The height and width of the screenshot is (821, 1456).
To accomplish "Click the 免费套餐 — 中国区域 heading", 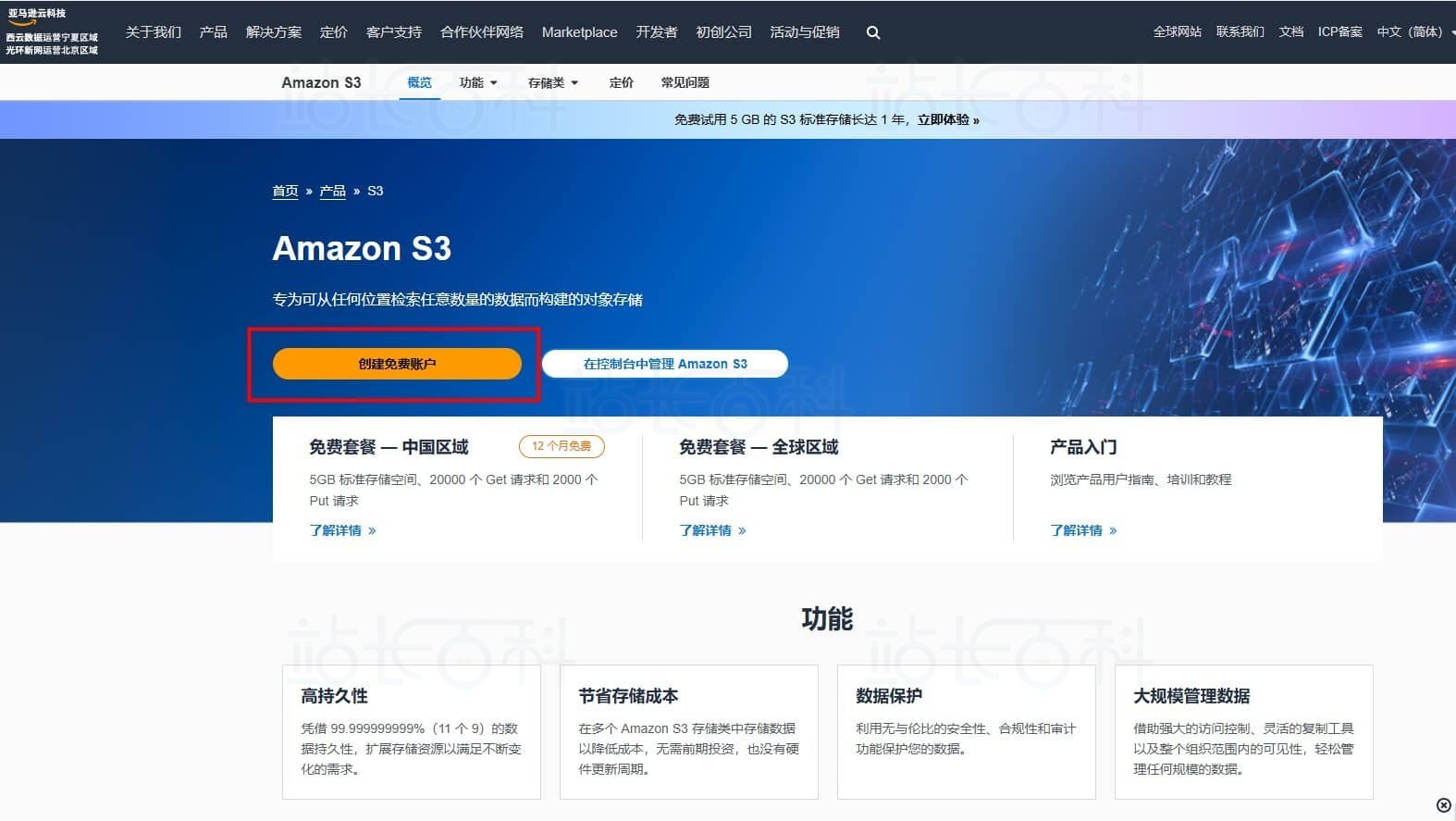I will click(389, 447).
